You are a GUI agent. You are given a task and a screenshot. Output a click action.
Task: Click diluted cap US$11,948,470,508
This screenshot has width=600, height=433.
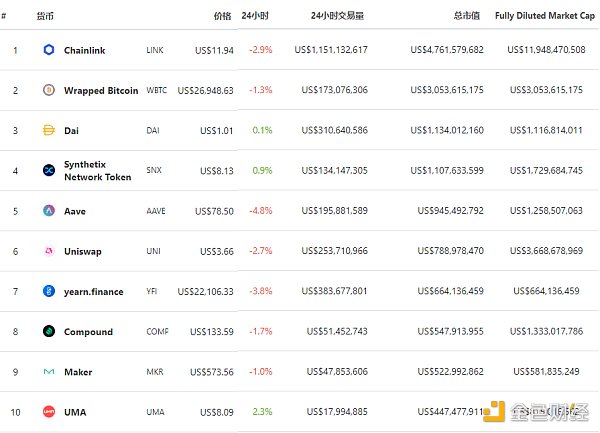click(546, 50)
